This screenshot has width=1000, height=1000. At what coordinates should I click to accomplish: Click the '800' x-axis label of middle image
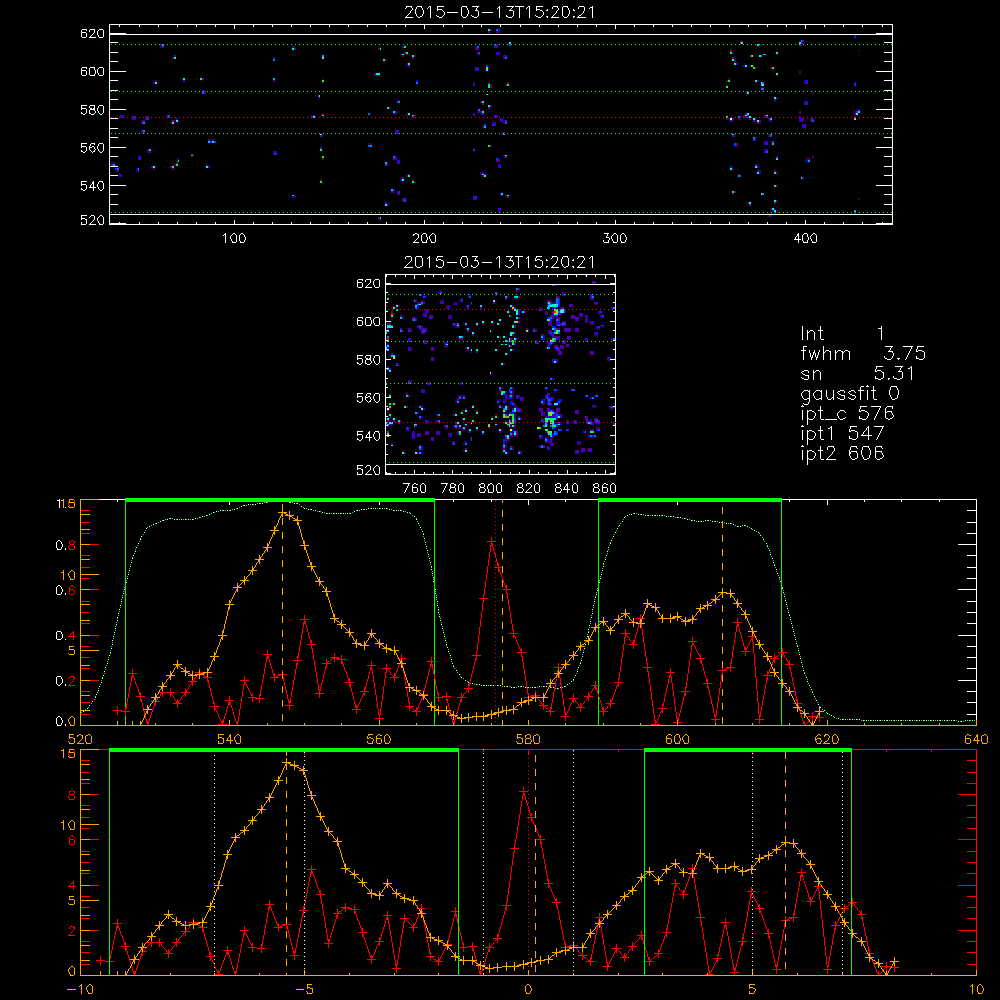(490, 489)
